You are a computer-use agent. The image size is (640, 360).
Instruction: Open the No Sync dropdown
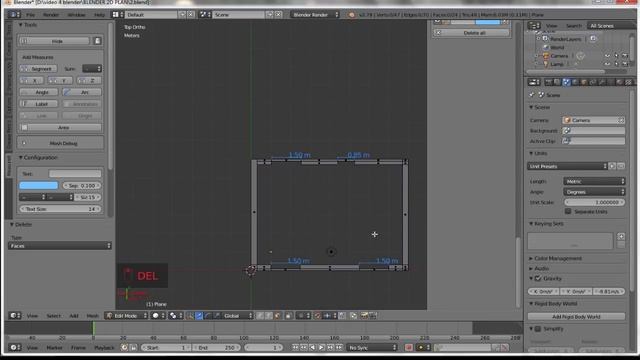372,347
